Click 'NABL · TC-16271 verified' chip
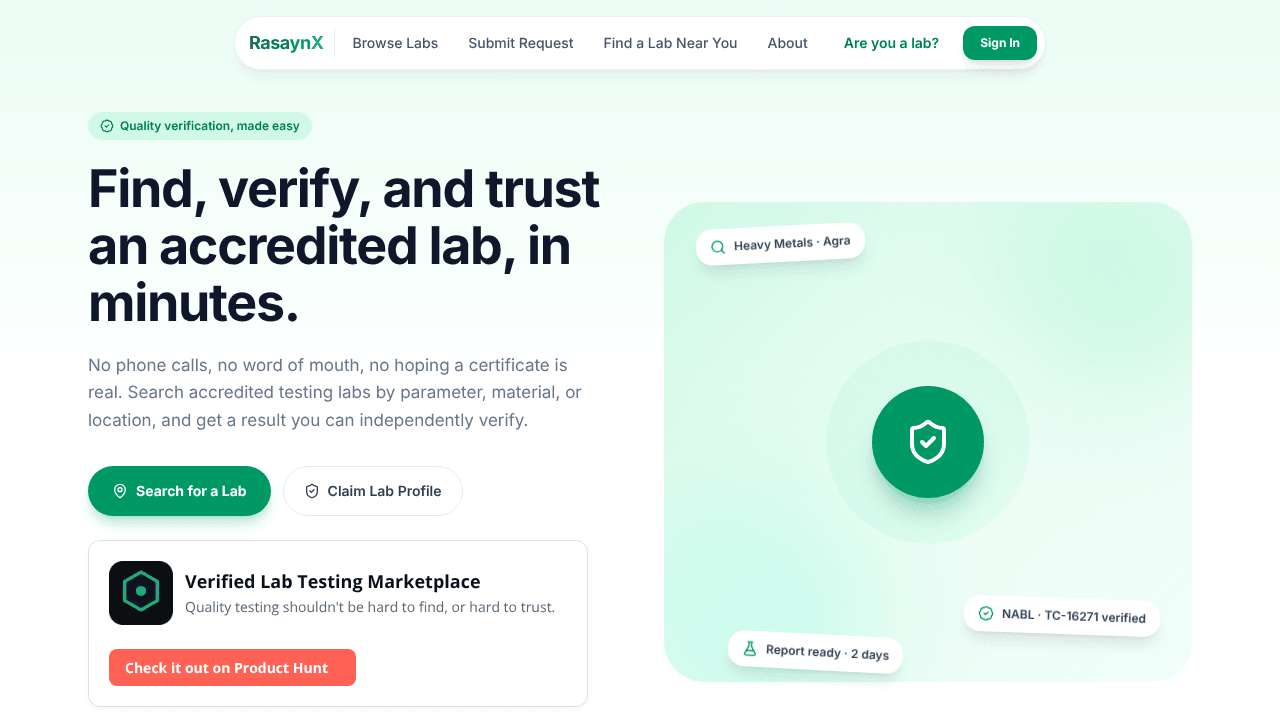The width and height of the screenshot is (1280, 720). [1062, 615]
